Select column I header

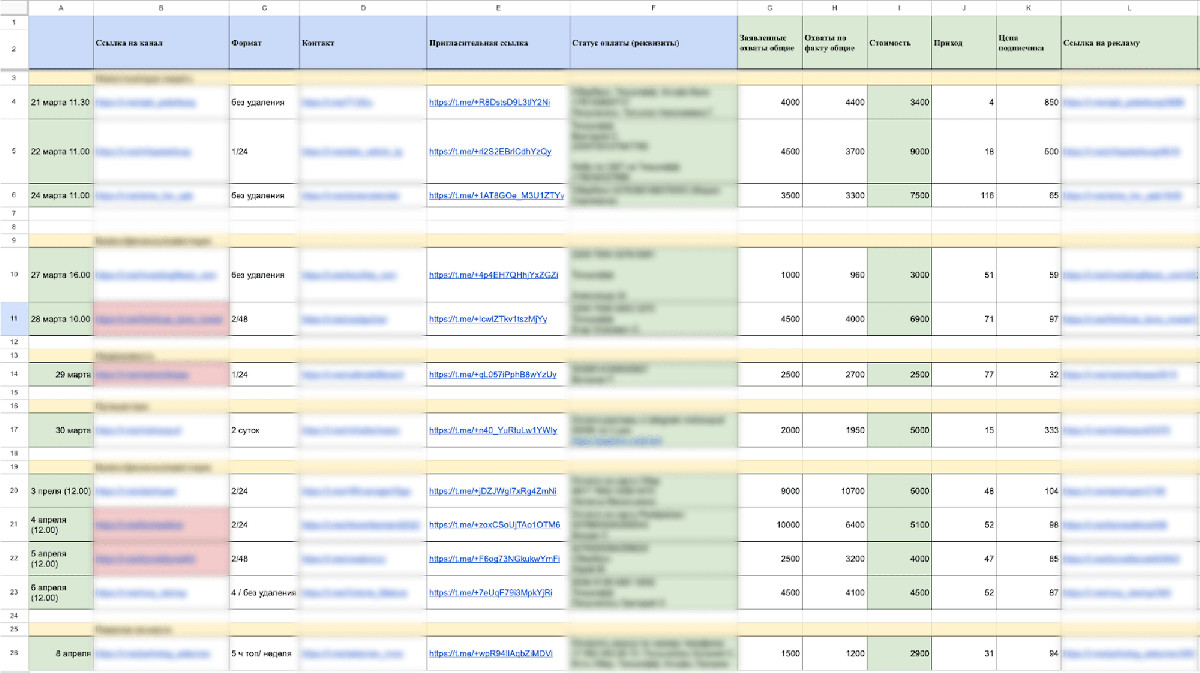pyautogui.click(x=899, y=8)
